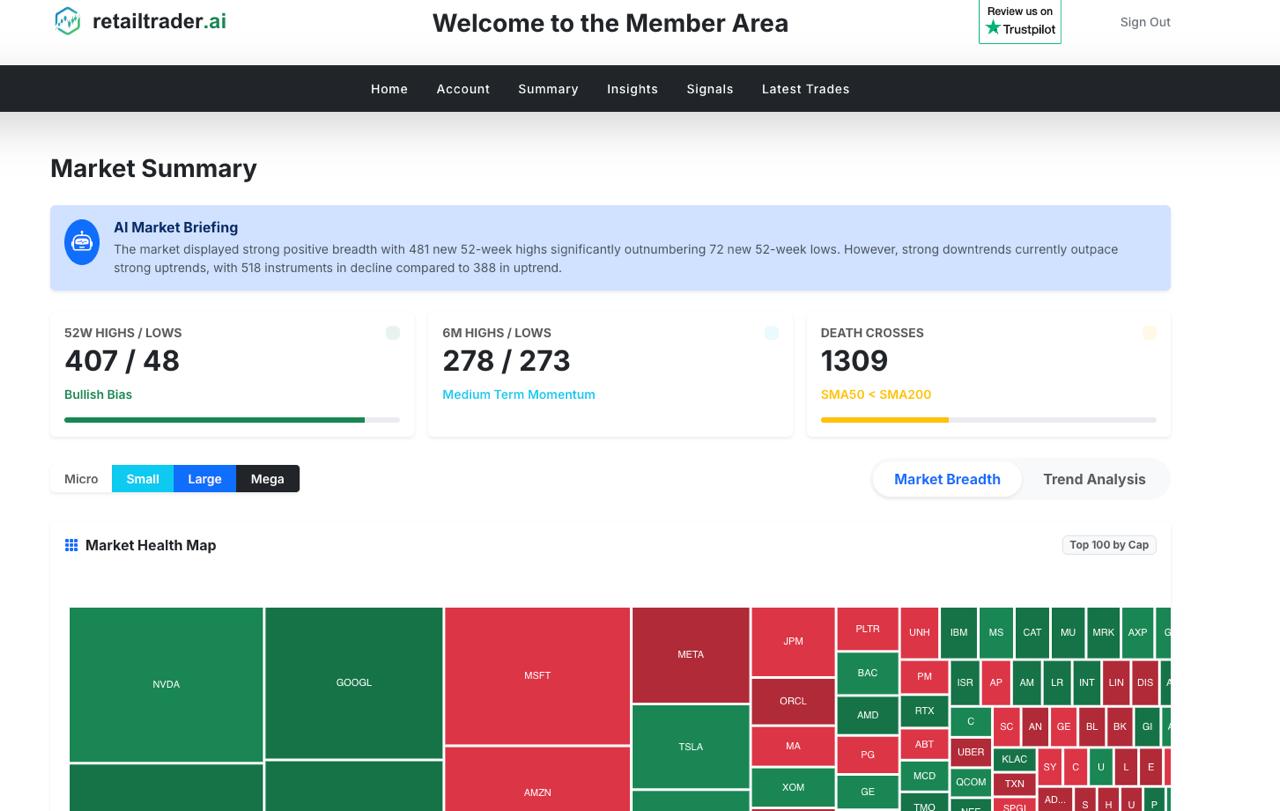This screenshot has height=811, width=1280.
Task: Open the Insights menu item
Action: (x=632, y=89)
